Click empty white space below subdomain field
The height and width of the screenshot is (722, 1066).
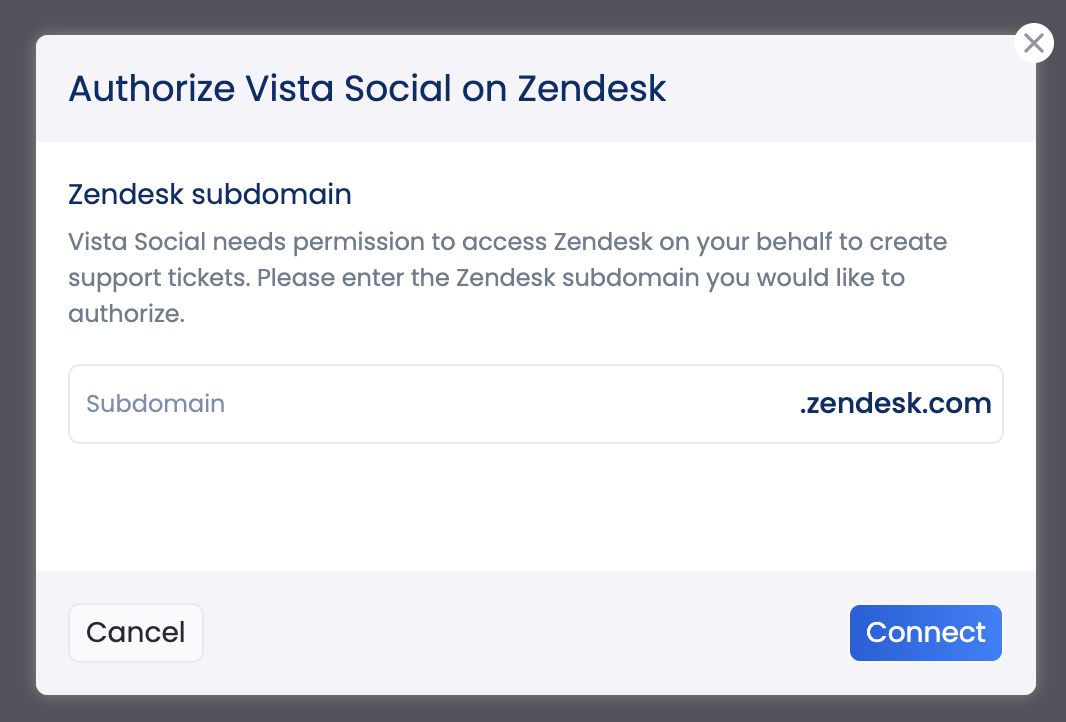536,506
